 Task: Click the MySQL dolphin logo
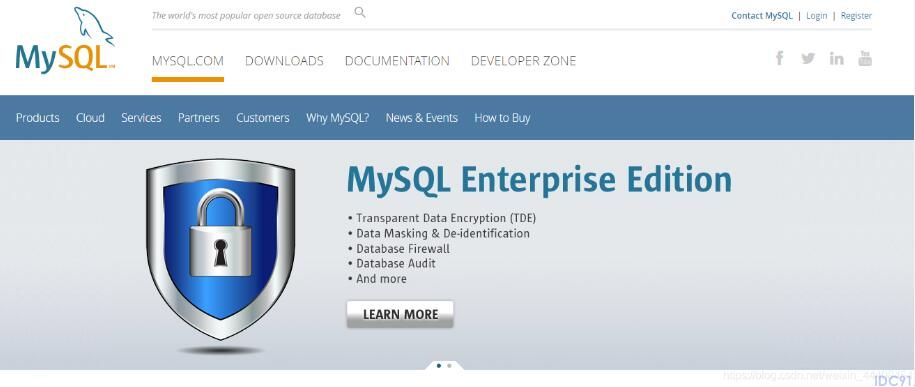65,40
